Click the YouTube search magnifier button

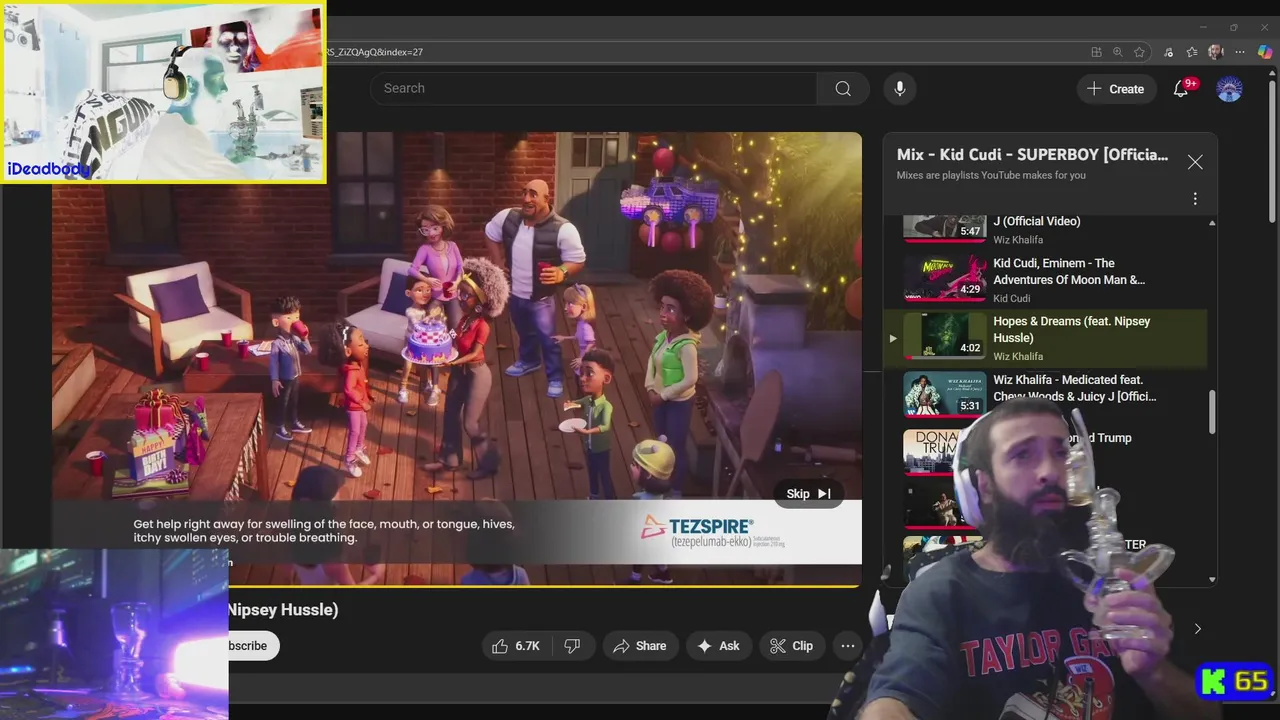(x=843, y=88)
